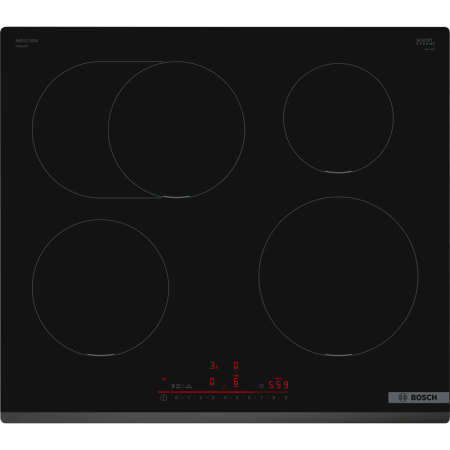Click the large bottom-right cooking zone
The image size is (450, 450).
pyautogui.click(x=338, y=276)
